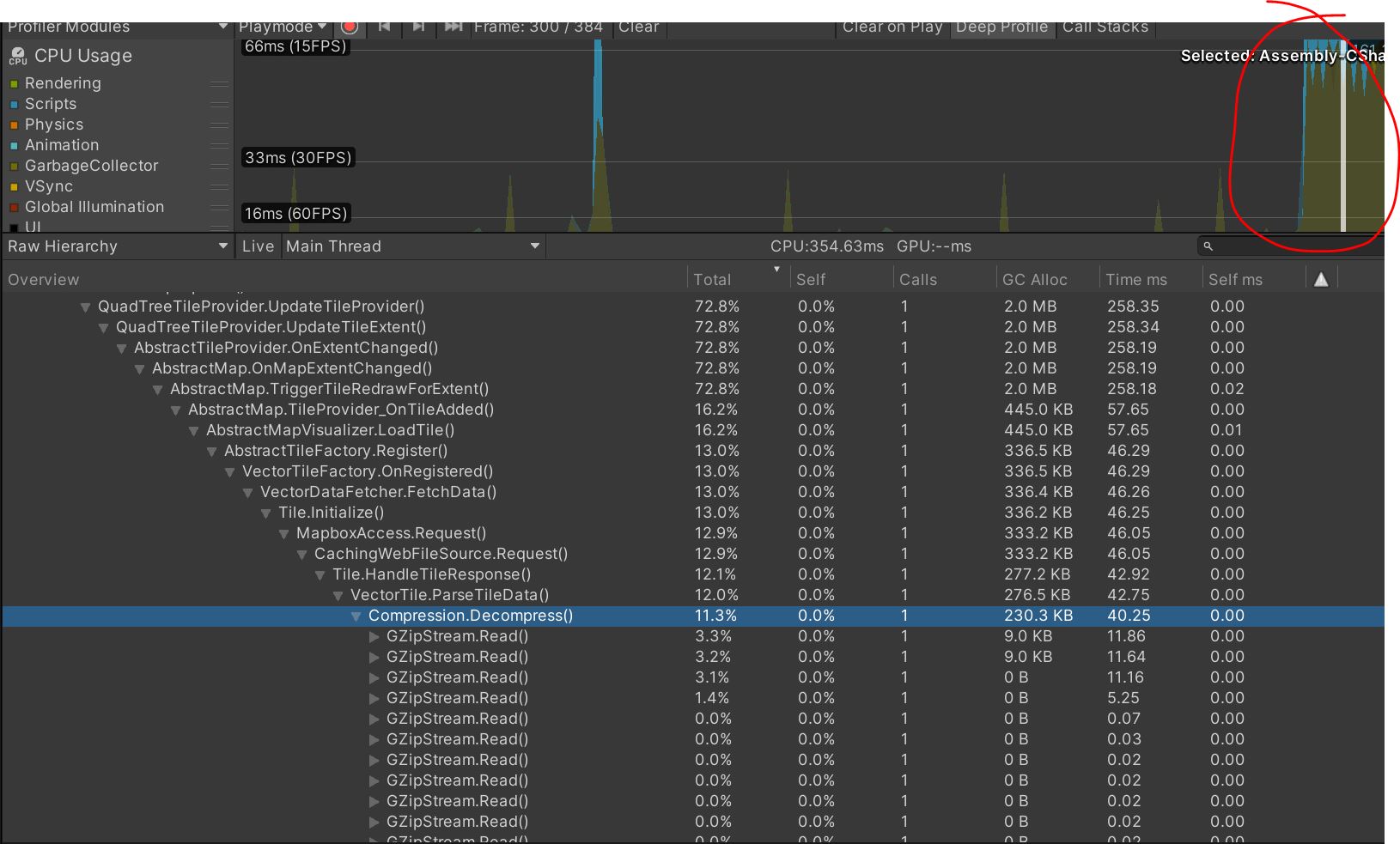The width and height of the screenshot is (1400, 844).
Task: Open the Main Thread selector dropdown
Action: tap(412, 246)
